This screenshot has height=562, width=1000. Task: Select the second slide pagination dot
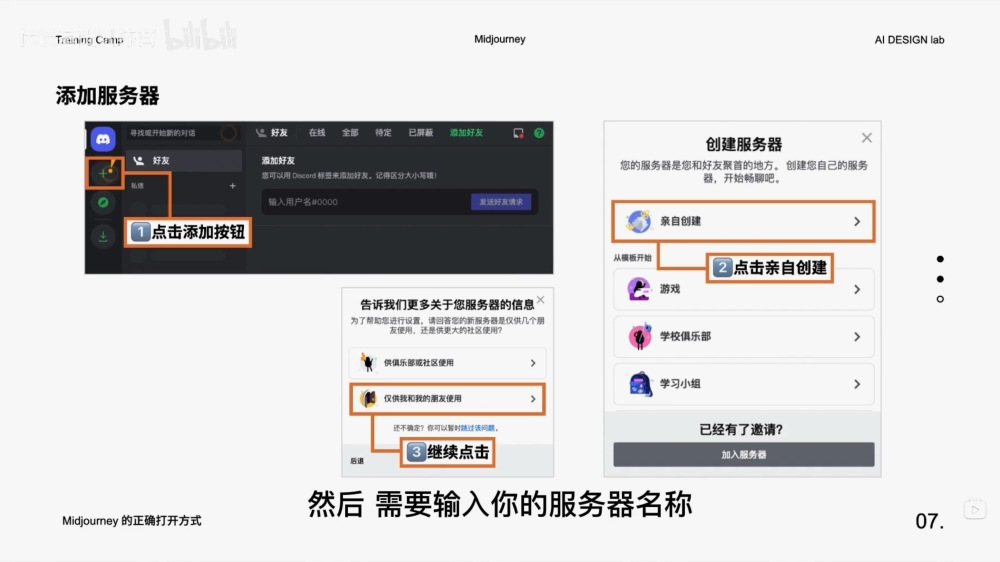[940, 279]
